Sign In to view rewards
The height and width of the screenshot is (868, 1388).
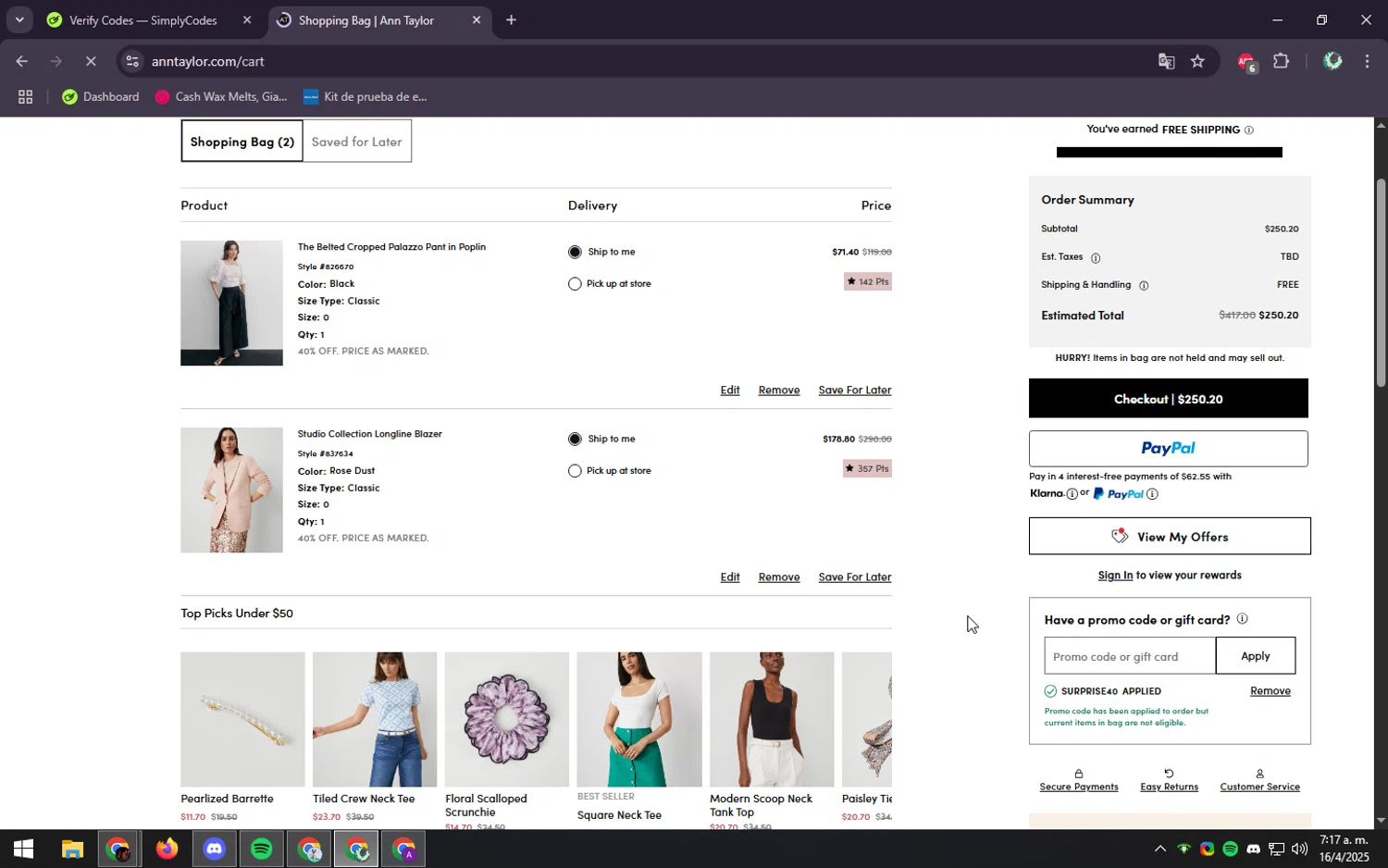click(1115, 576)
